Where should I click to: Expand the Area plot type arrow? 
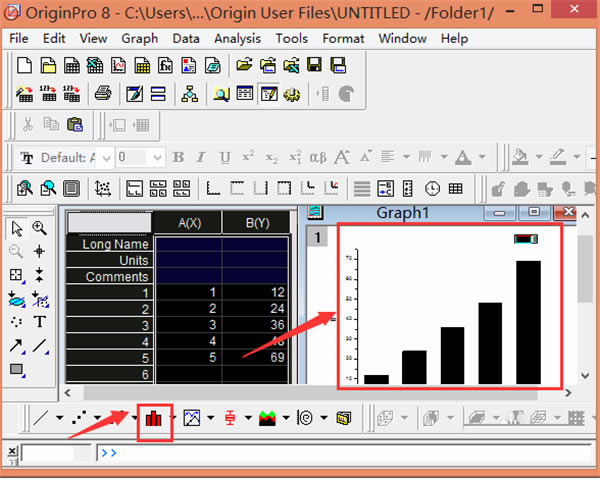click(286, 418)
